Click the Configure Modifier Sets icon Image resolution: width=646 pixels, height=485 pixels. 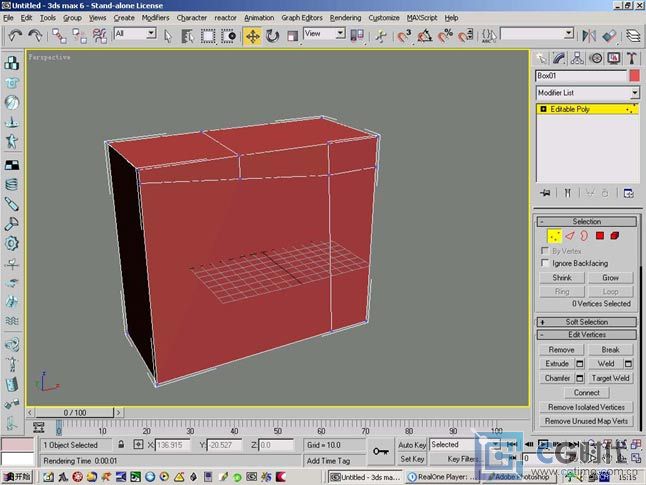click(629, 193)
